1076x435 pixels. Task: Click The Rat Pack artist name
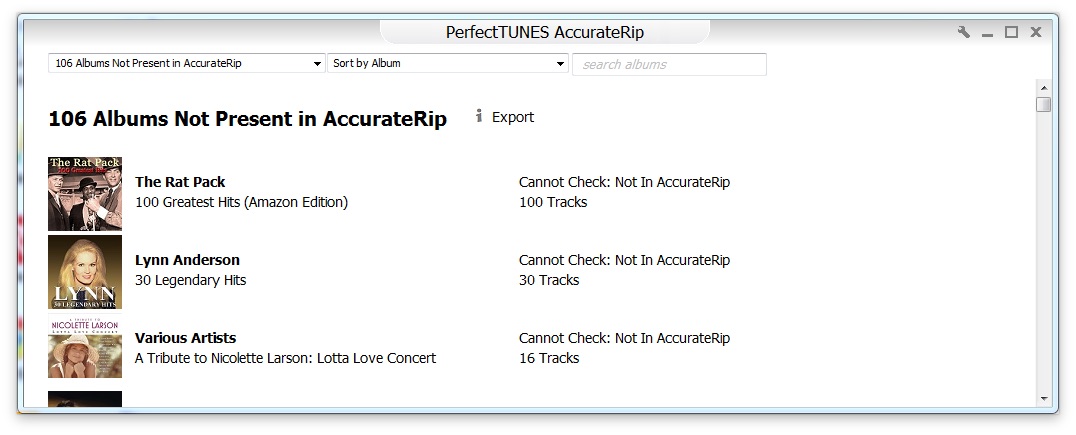point(180,182)
